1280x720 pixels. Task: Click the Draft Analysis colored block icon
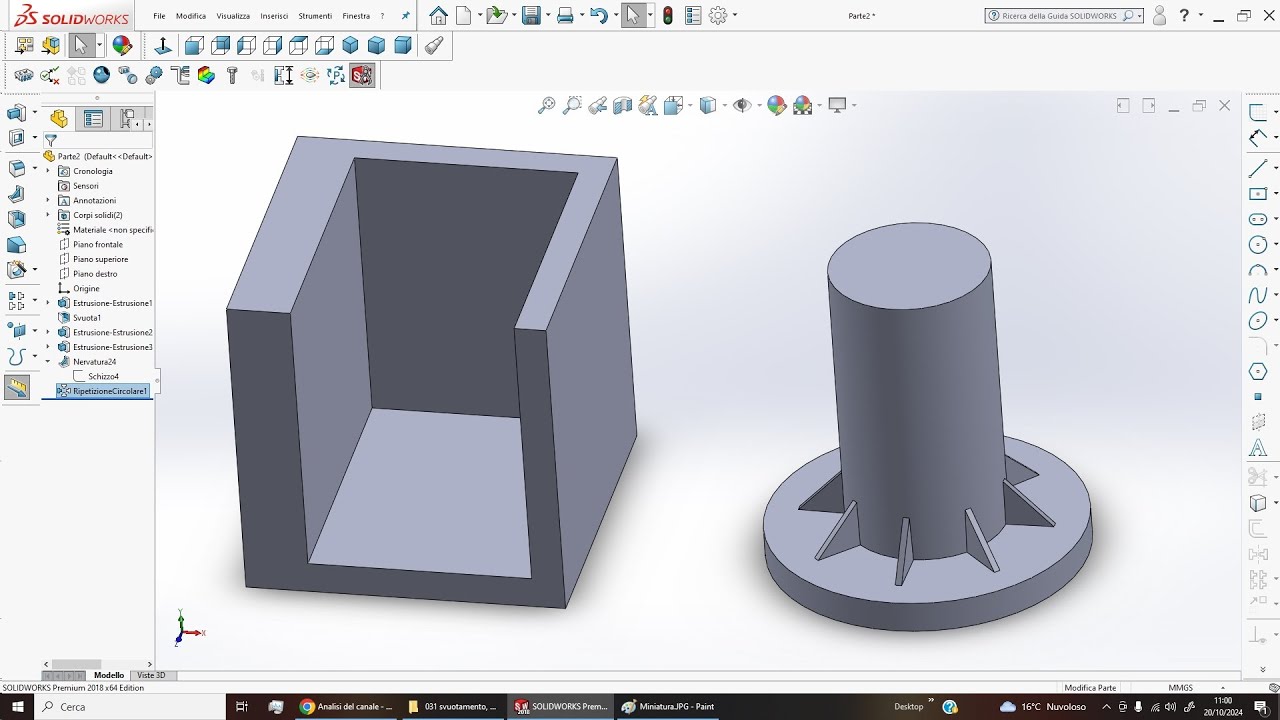[x=206, y=75]
